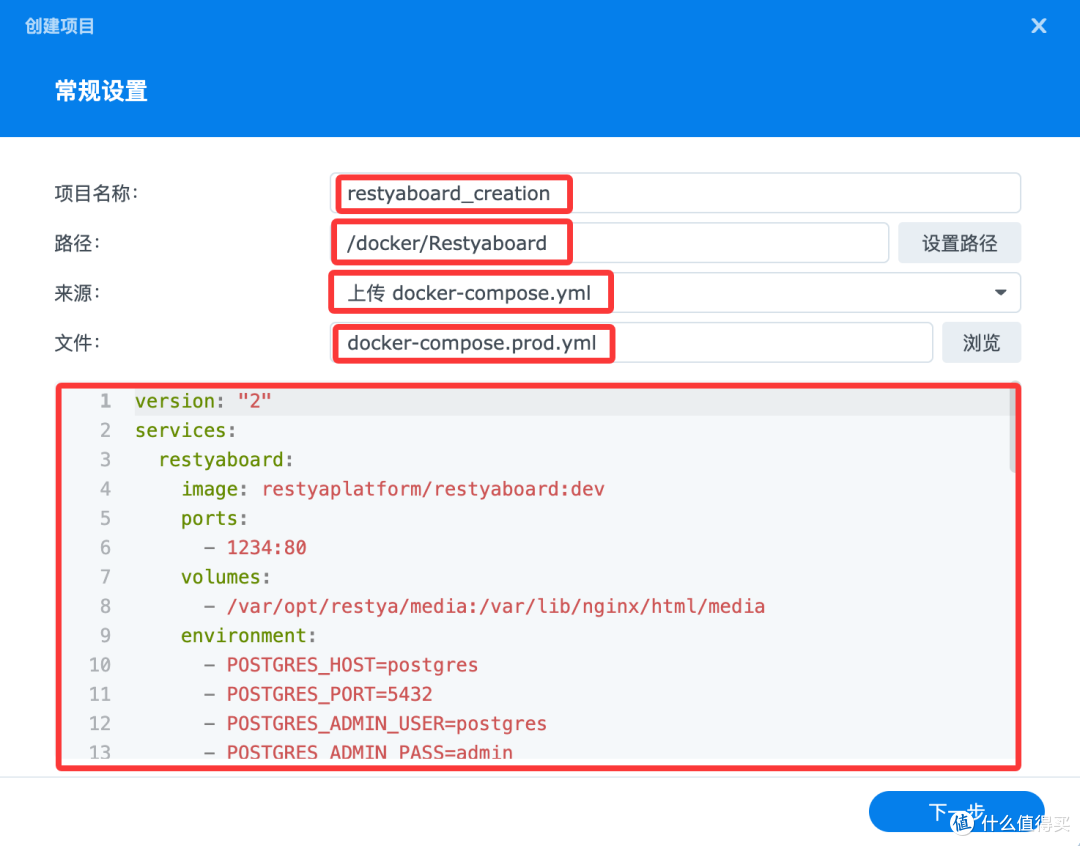Click the 项目名称 input field
The height and width of the screenshot is (846, 1080).
pyautogui.click(x=675, y=193)
